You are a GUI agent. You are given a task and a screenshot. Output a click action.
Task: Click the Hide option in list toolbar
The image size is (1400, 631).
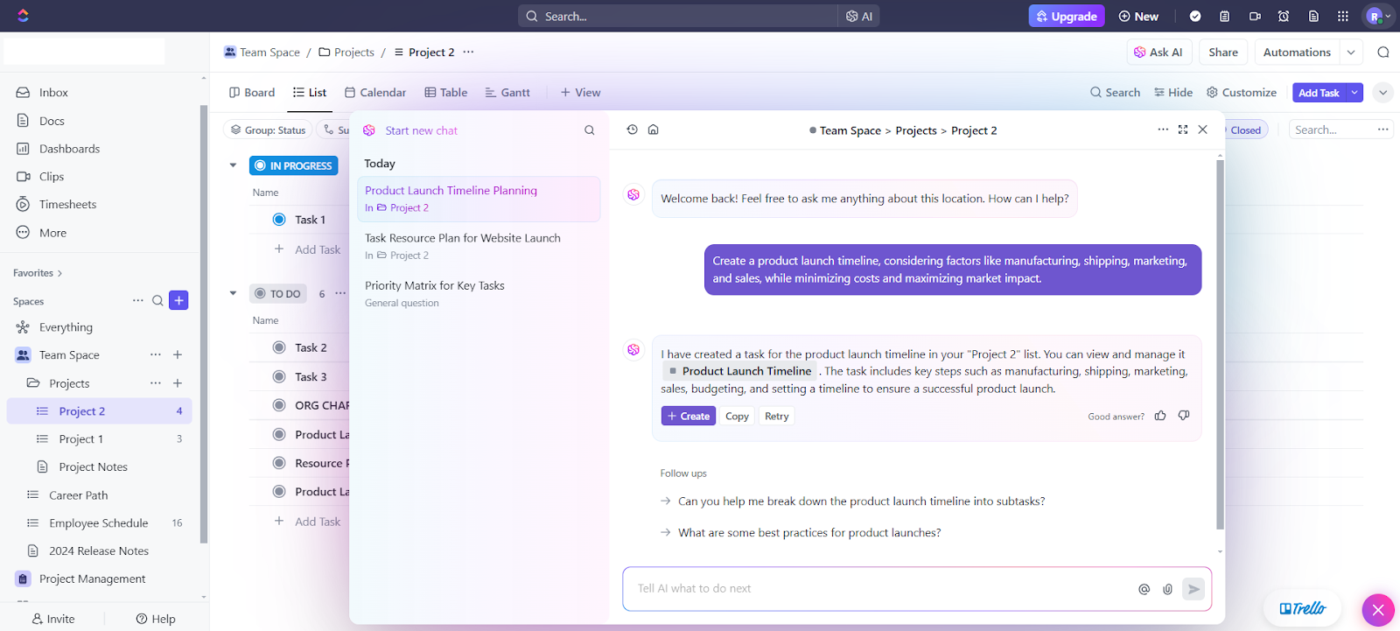click(x=1173, y=92)
